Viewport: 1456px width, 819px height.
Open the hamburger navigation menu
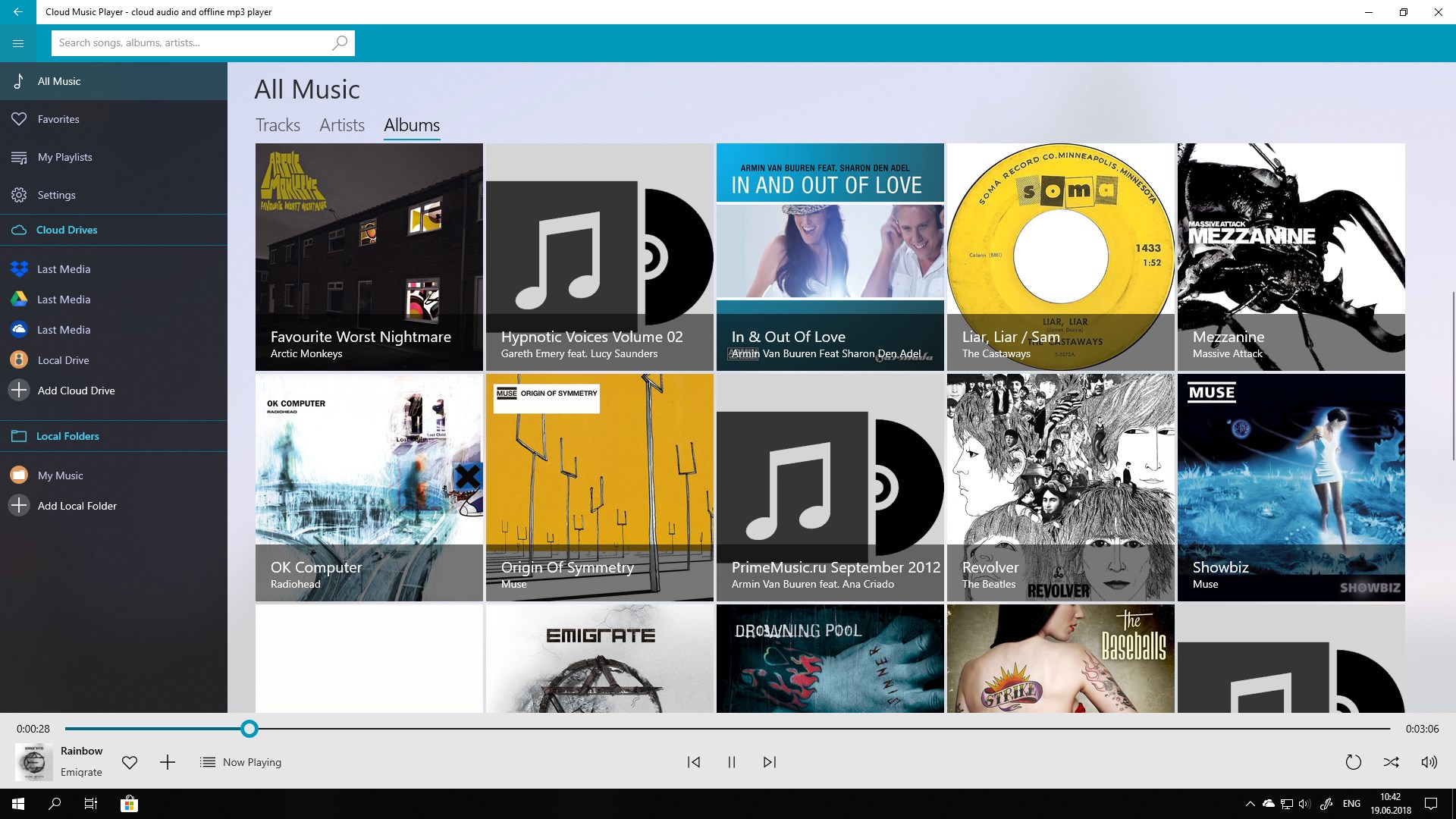(x=18, y=43)
